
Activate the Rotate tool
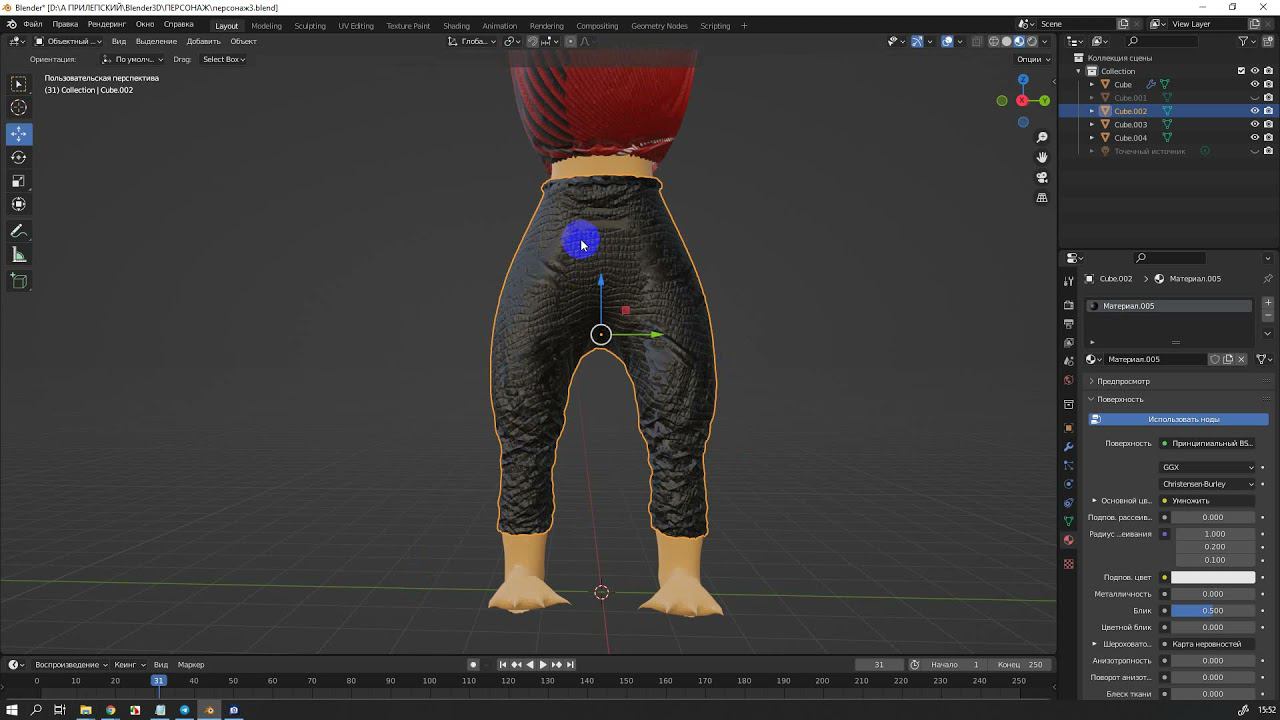click(x=19, y=157)
